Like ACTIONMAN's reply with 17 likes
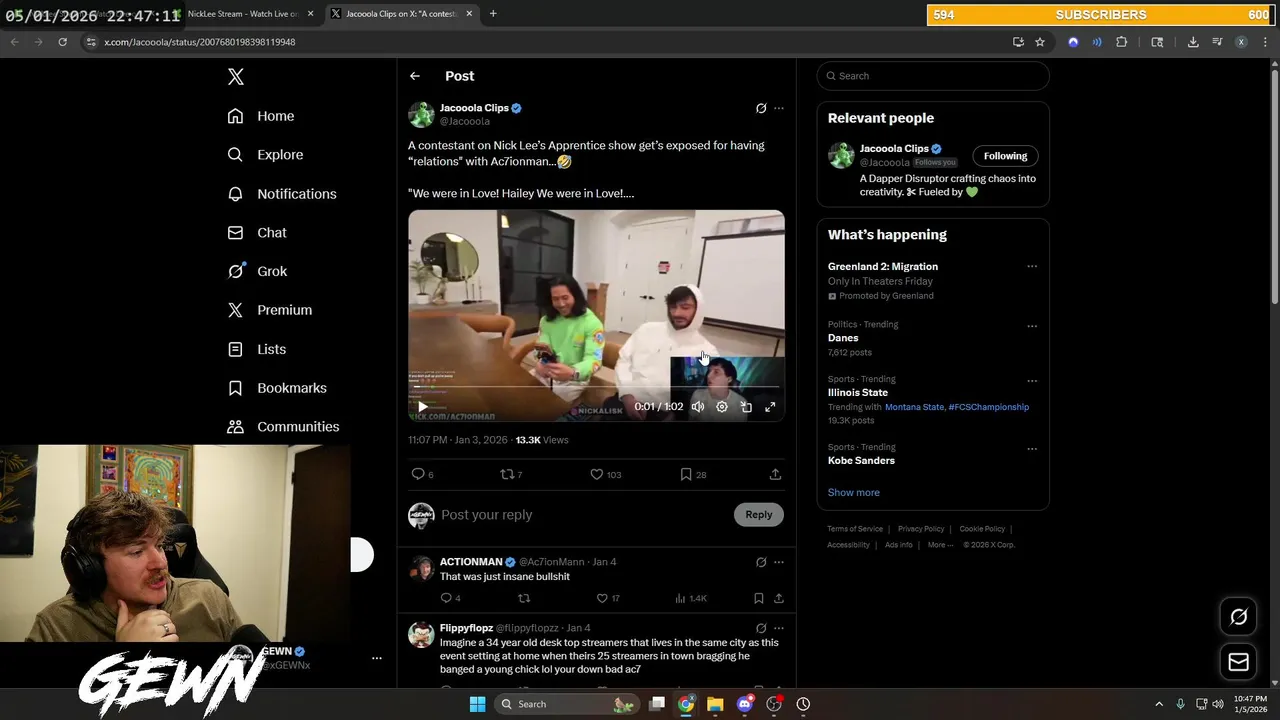1280x720 pixels. [x=608, y=598]
